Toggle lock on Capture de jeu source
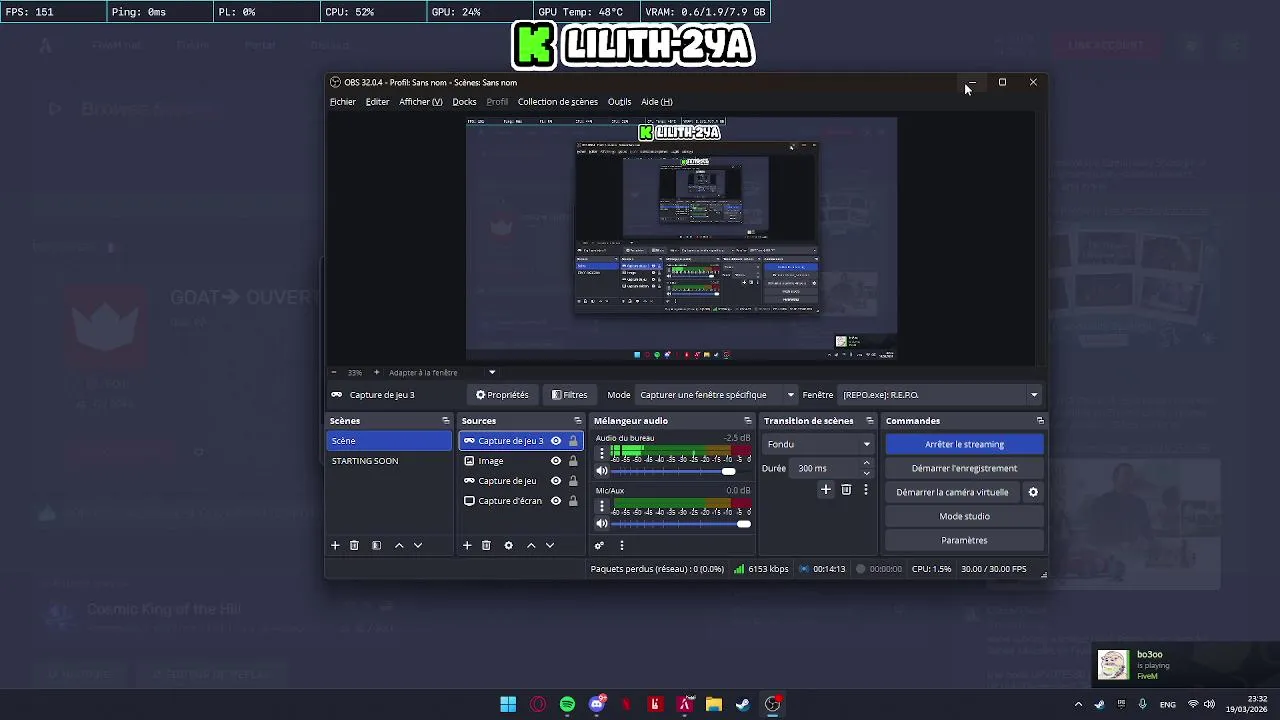The height and width of the screenshot is (720, 1280). point(573,481)
